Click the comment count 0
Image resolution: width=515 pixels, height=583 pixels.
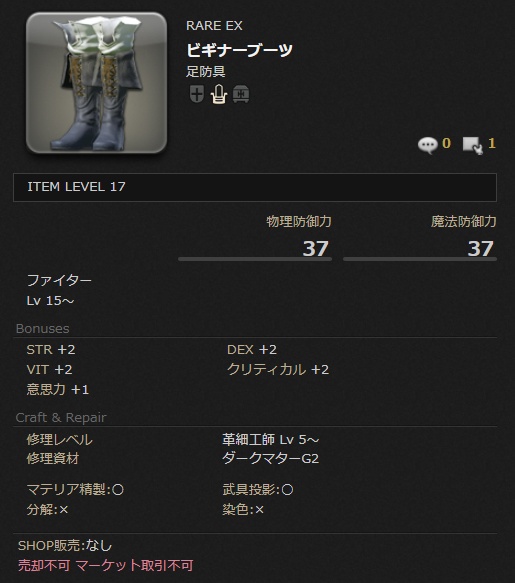point(446,143)
